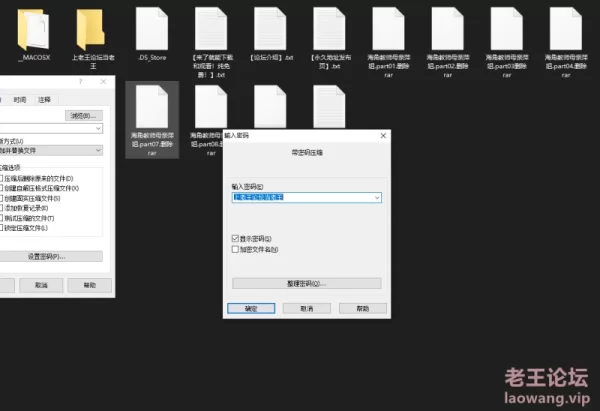Expand the archive name dropdown
Viewport: 600px width, 411px height.
tap(98, 128)
